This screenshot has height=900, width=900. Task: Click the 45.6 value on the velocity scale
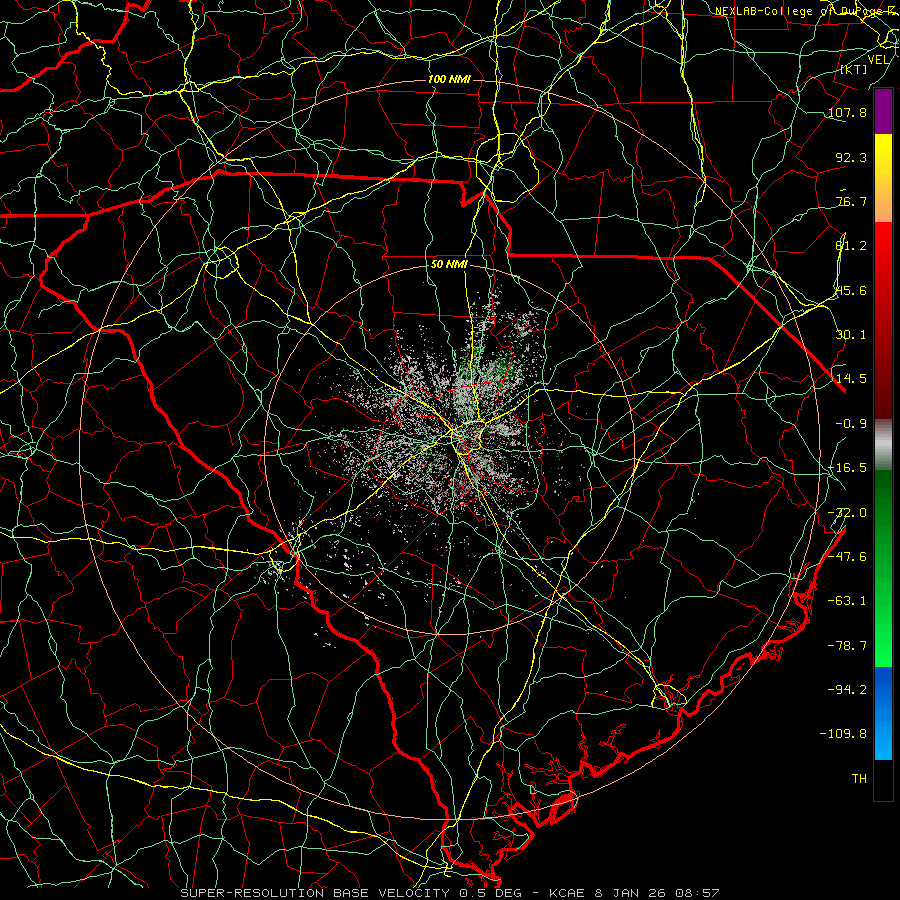[x=851, y=290]
